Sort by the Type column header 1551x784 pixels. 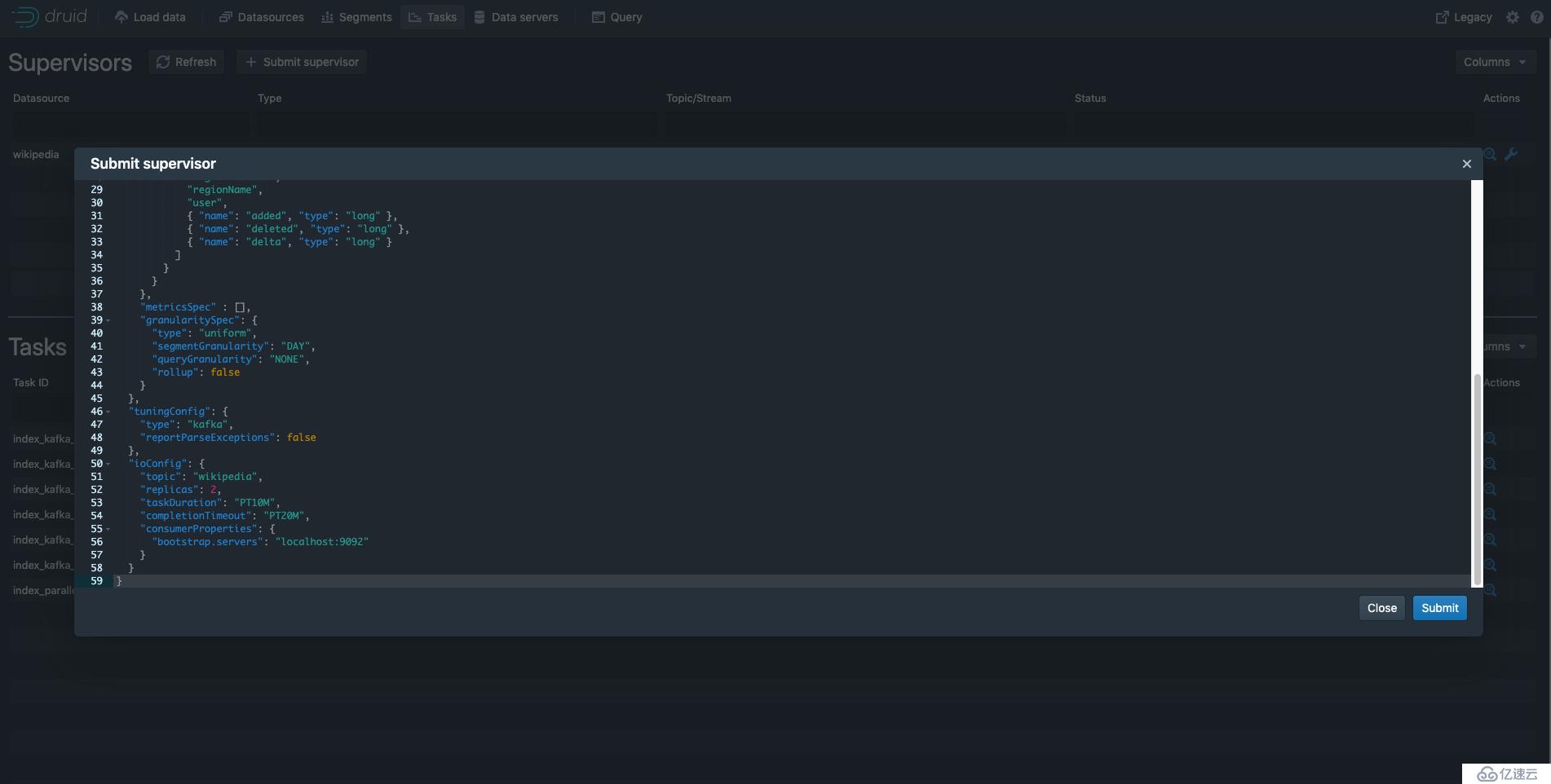coord(270,98)
